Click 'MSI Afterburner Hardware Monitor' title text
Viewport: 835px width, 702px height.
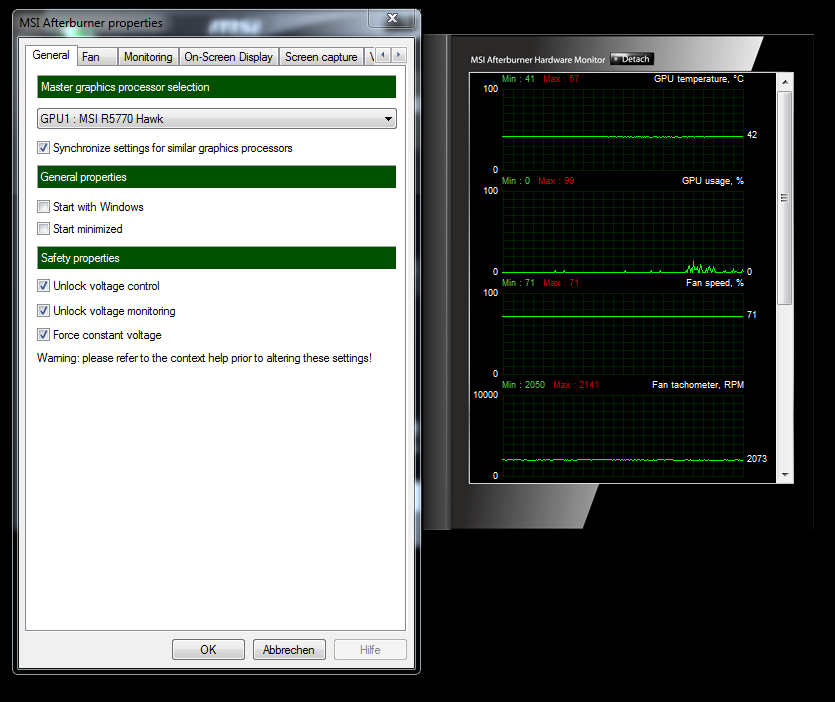pos(538,60)
